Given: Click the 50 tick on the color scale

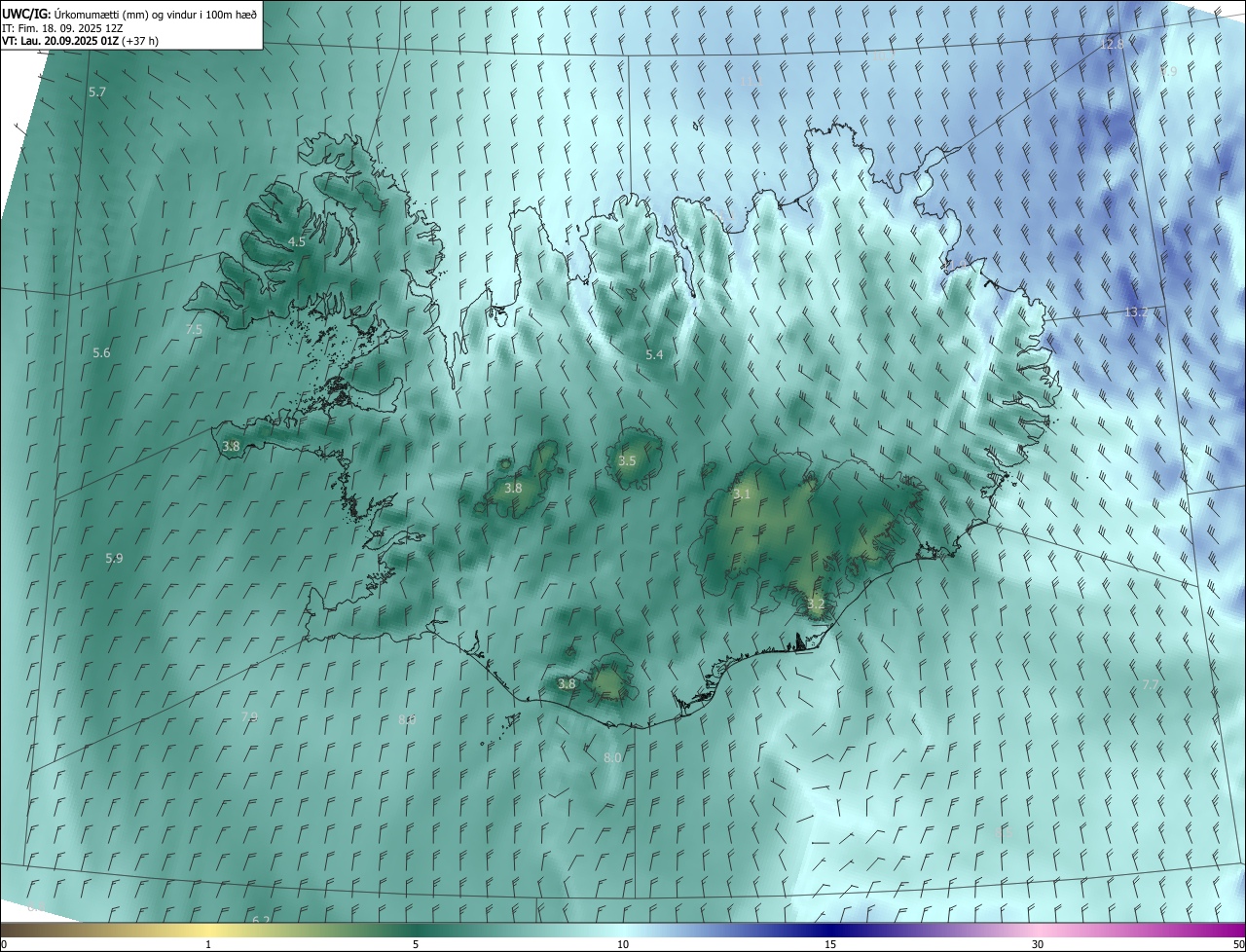Looking at the screenshot, I should (1238, 944).
